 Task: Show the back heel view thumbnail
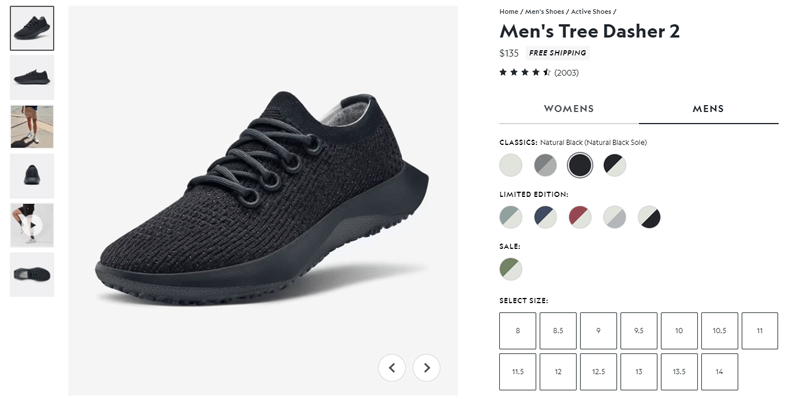pos(32,176)
